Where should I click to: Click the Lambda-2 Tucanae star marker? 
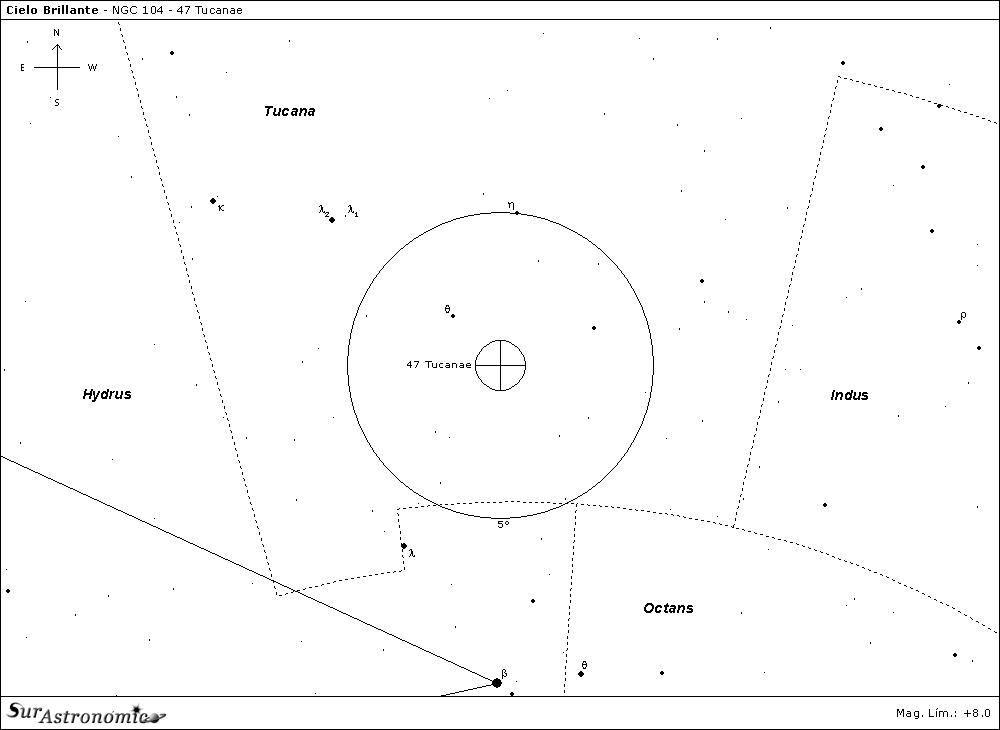pyautogui.click(x=332, y=220)
